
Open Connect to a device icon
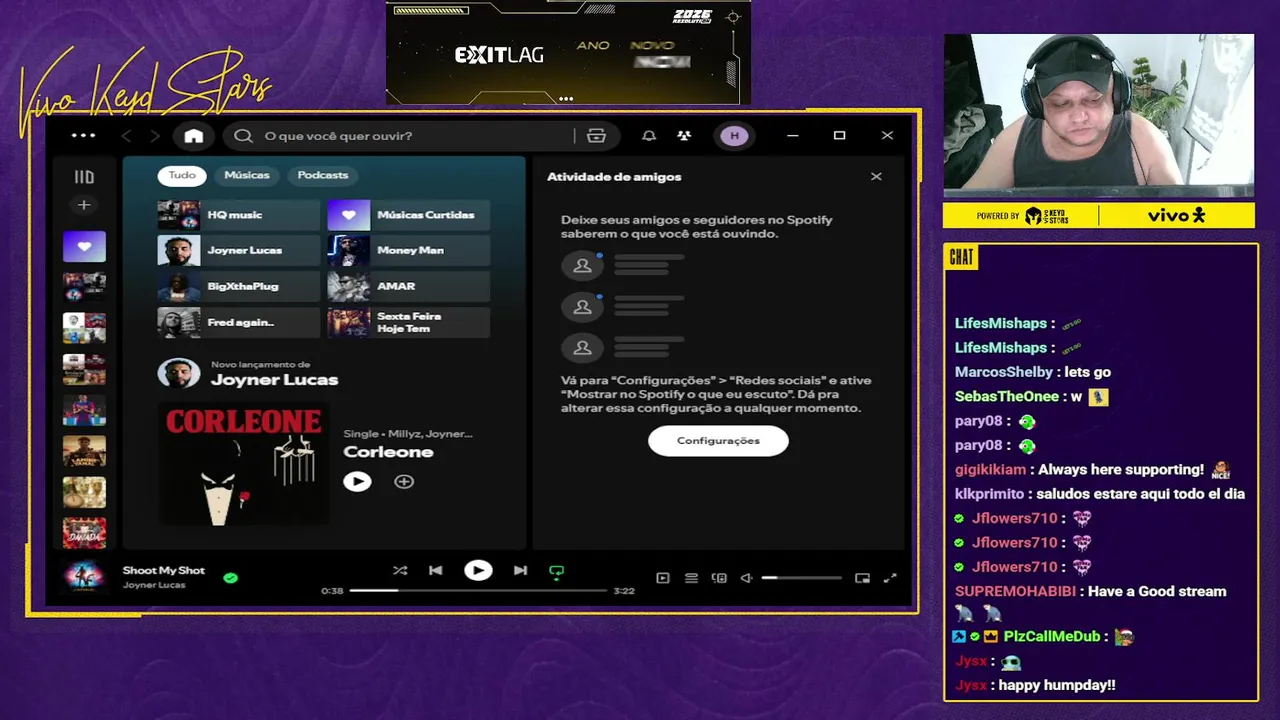719,578
